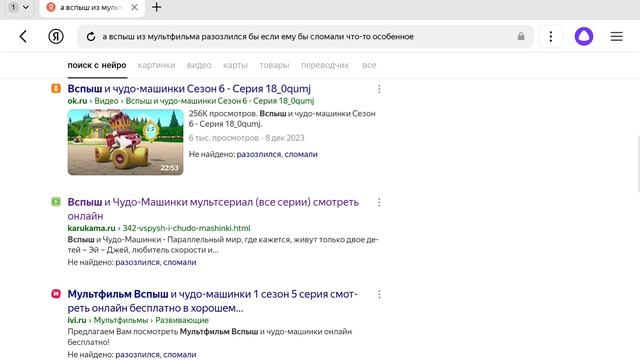
Task: Switch to the 'видео' tab
Action: [x=199, y=65]
